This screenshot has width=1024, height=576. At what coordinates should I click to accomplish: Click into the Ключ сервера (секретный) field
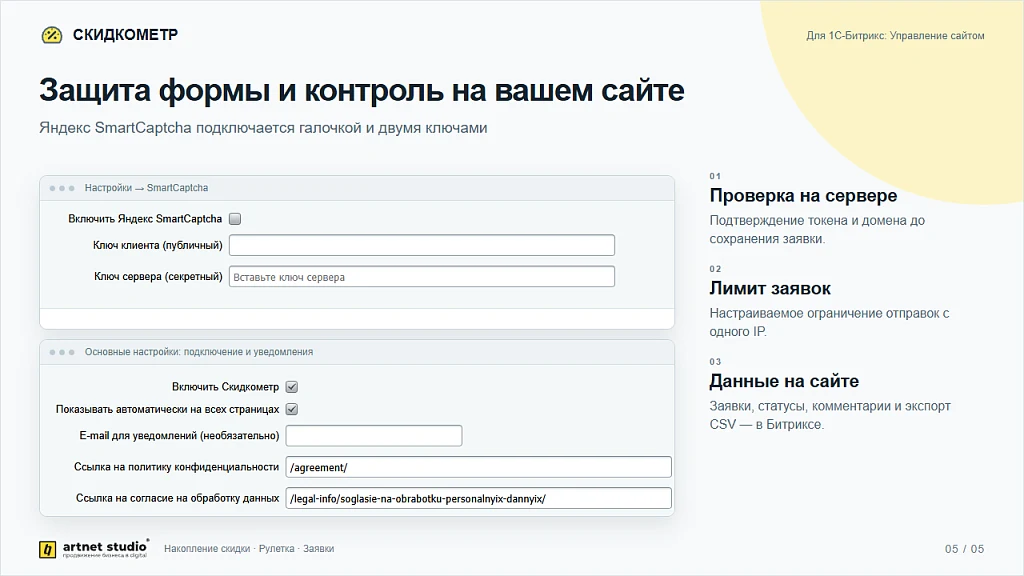[x=422, y=276]
